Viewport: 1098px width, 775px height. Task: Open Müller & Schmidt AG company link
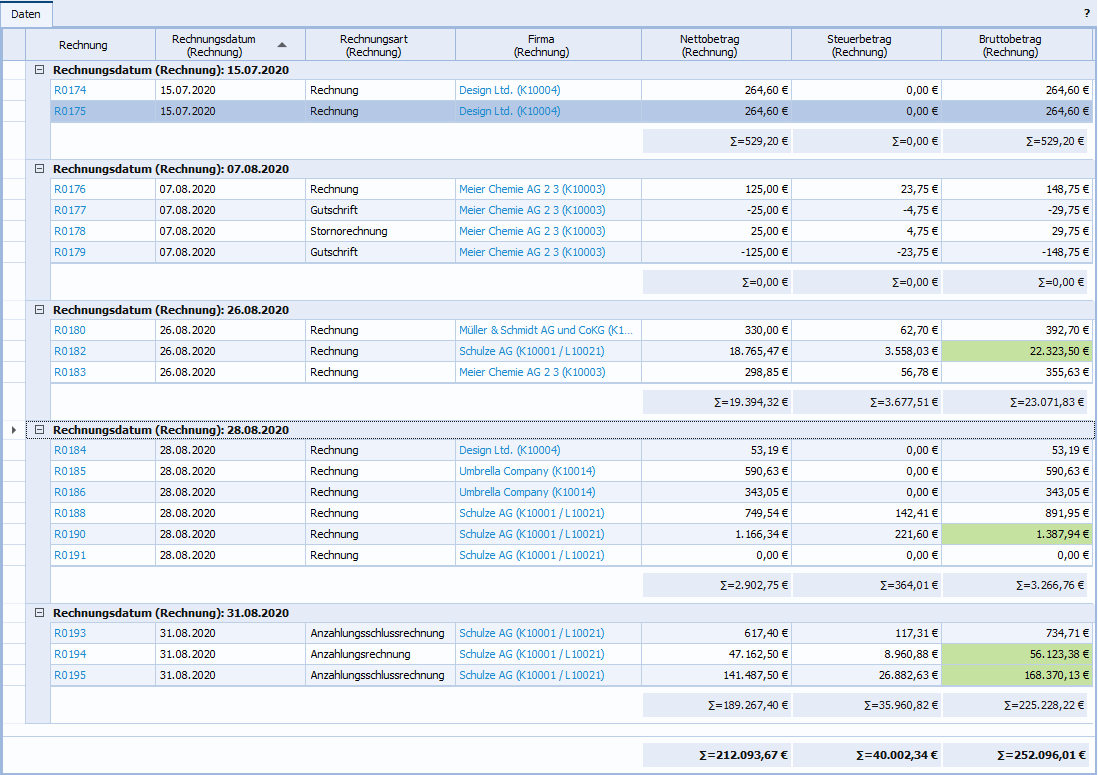point(545,330)
